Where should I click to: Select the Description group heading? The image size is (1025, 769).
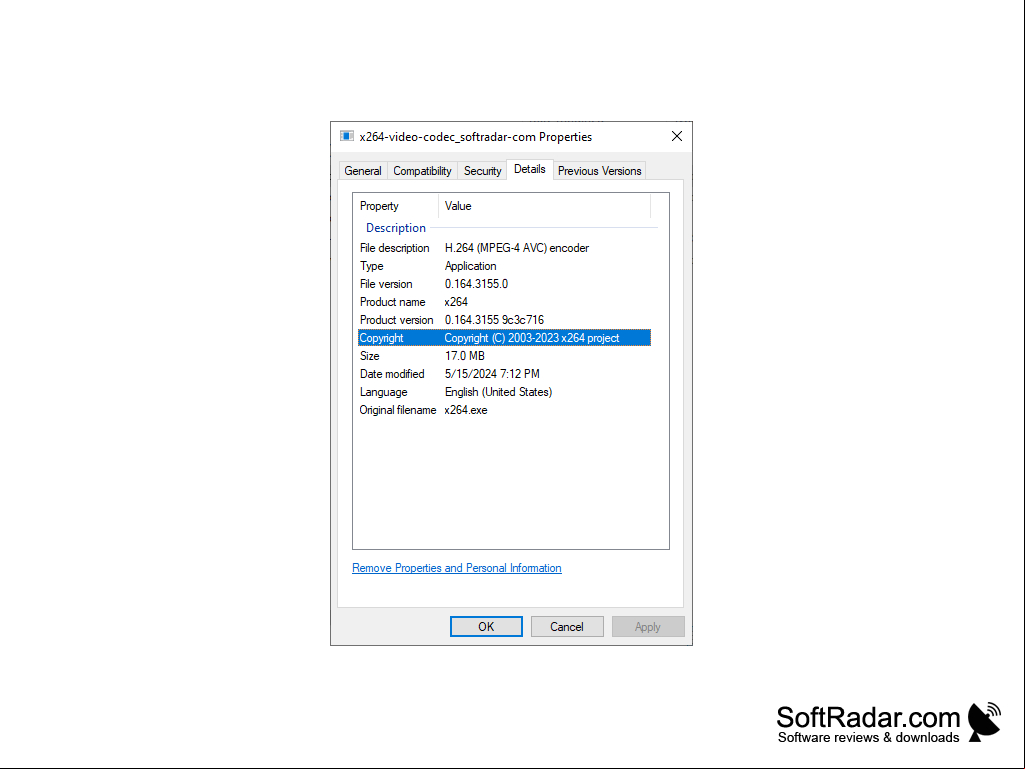(x=395, y=228)
